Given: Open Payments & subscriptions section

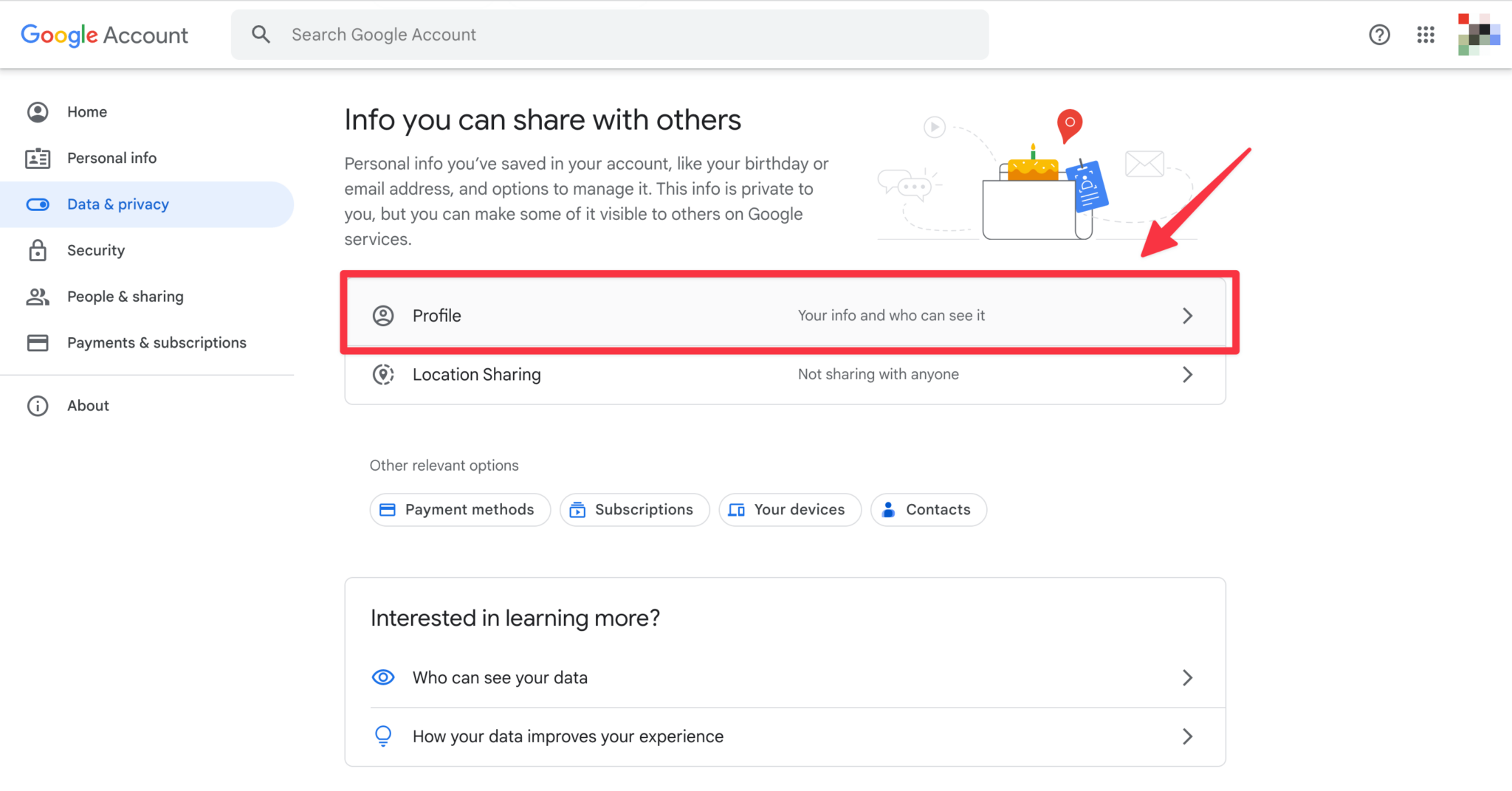Looking at the screenshot, I should pos(157,342).
